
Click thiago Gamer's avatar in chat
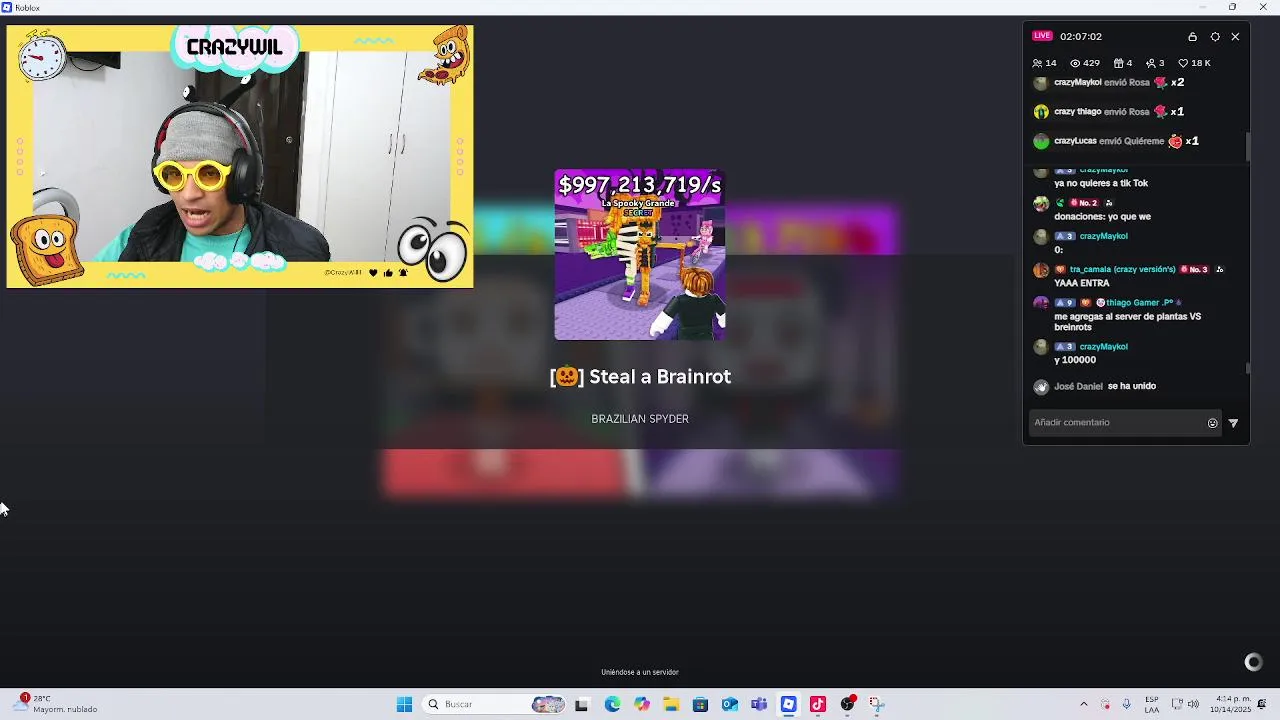pos(1041,303)
